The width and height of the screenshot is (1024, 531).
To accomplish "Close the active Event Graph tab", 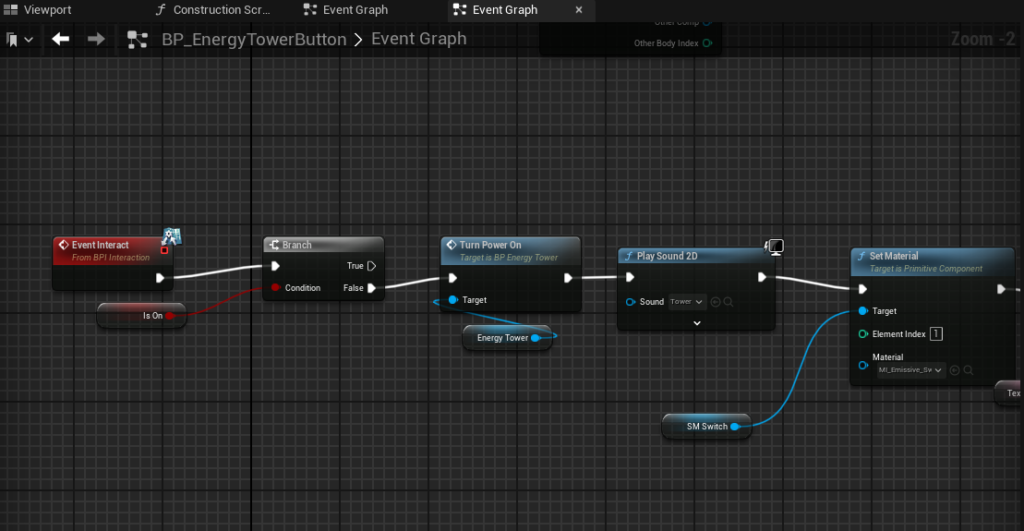I will tap(579, 10).
